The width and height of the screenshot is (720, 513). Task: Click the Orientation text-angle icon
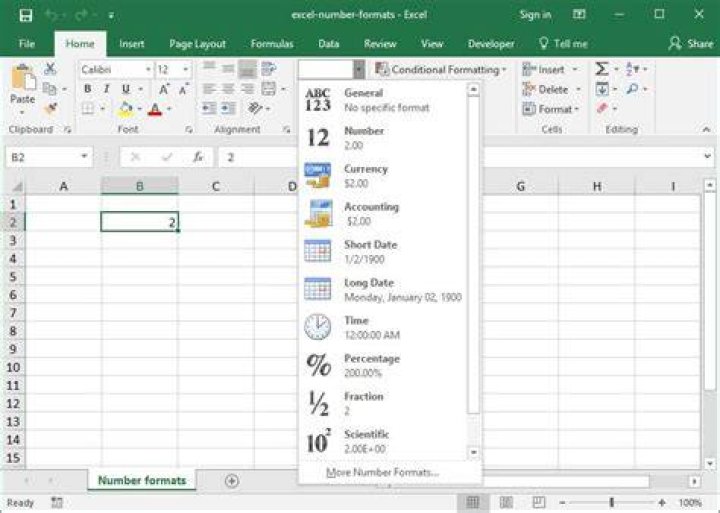[255, 108]
